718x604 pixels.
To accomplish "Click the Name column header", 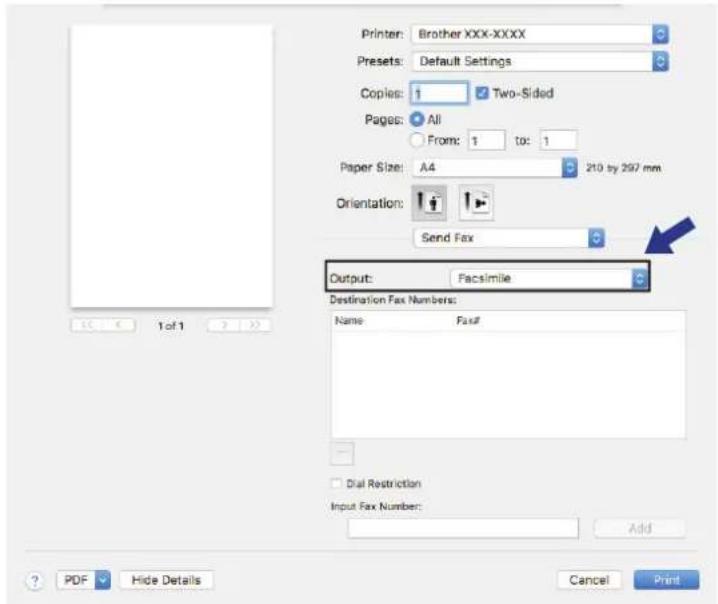I will 349,321.
